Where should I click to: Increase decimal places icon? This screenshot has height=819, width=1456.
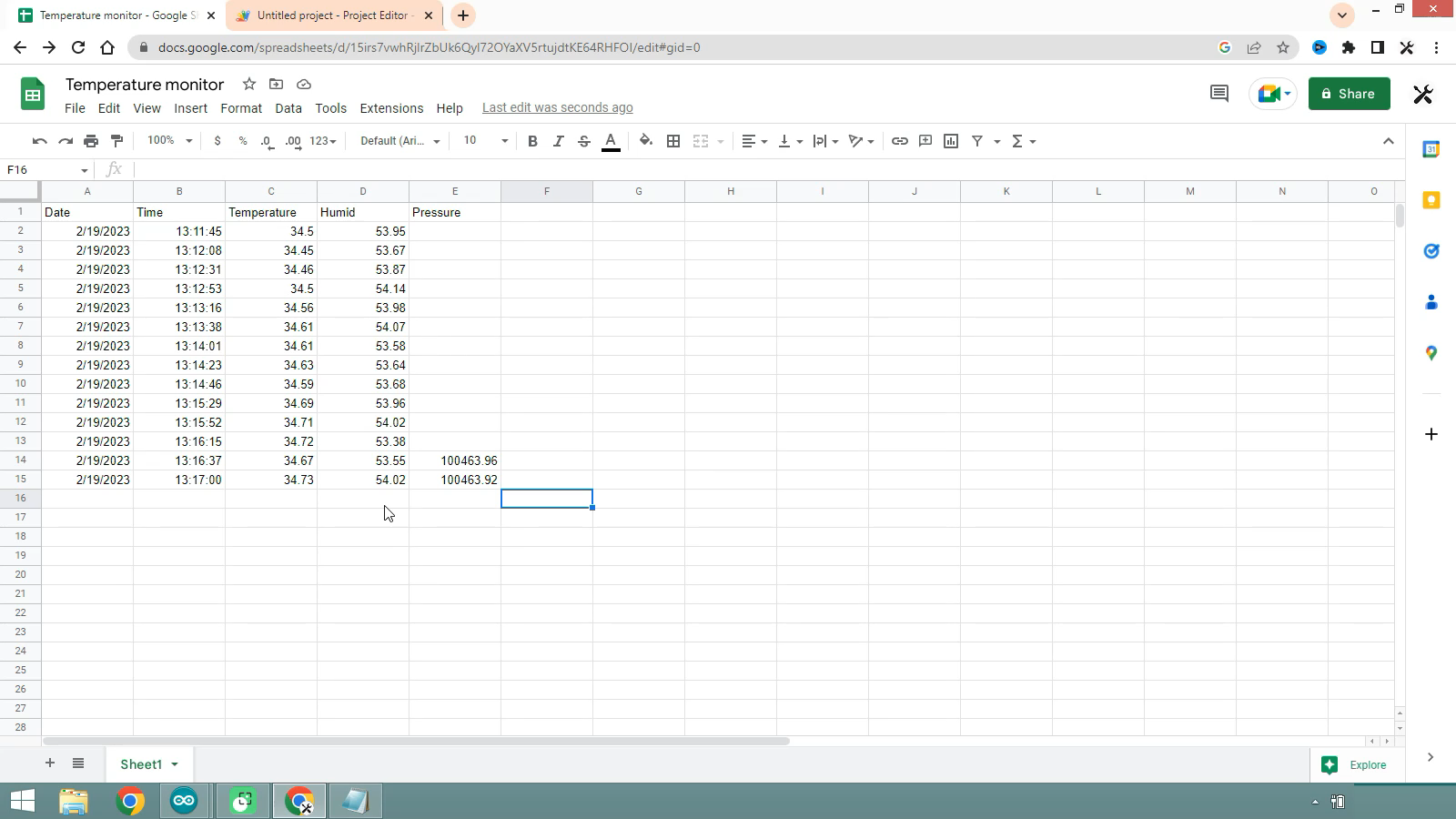click(293, 141)
